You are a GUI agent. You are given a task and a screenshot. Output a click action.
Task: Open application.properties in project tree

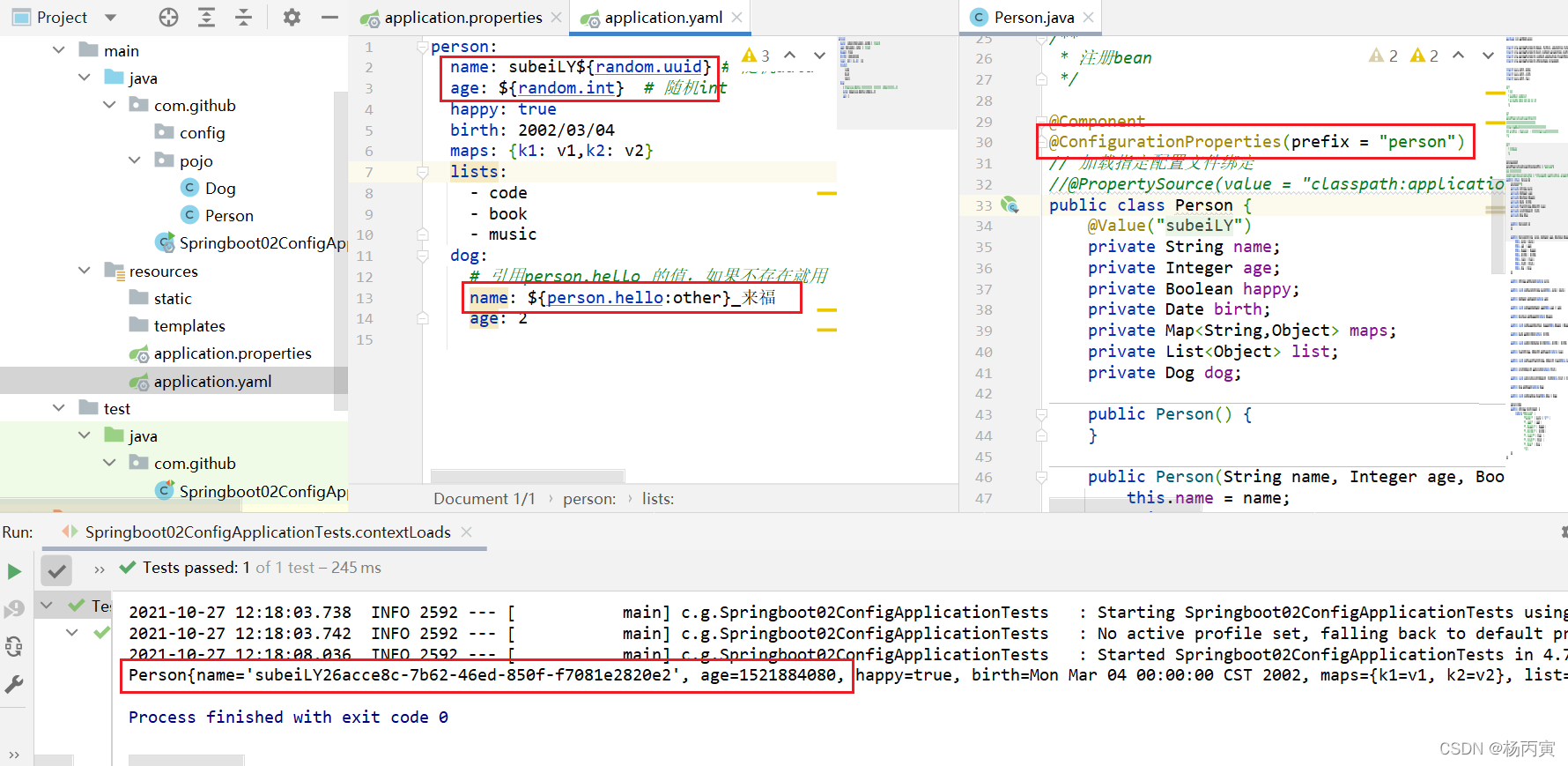233,353
